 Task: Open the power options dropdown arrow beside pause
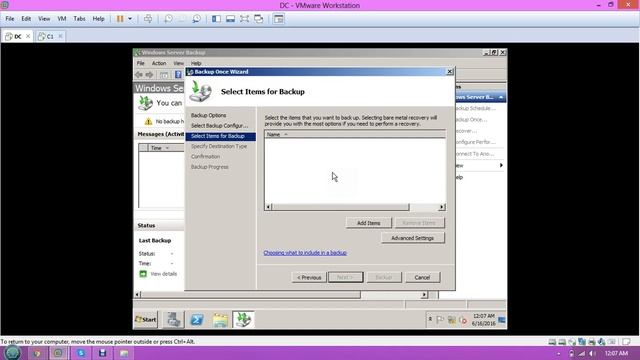pos(130,19)
